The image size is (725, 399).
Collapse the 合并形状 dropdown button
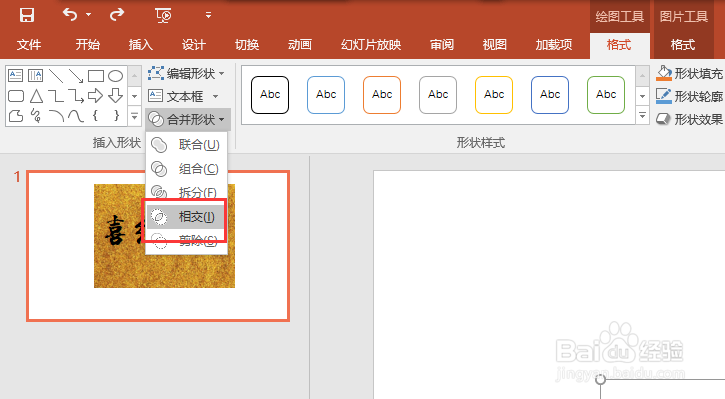point(187,120)
